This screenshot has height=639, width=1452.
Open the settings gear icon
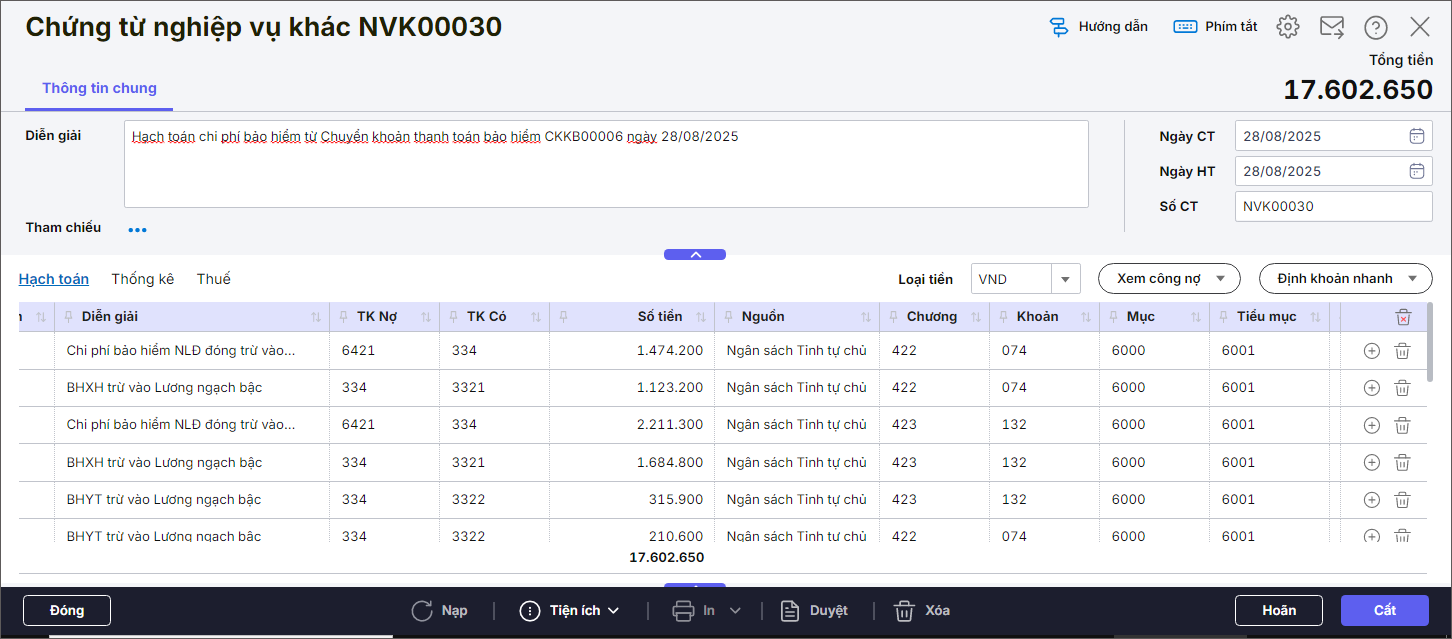(x=1288, y=27)
